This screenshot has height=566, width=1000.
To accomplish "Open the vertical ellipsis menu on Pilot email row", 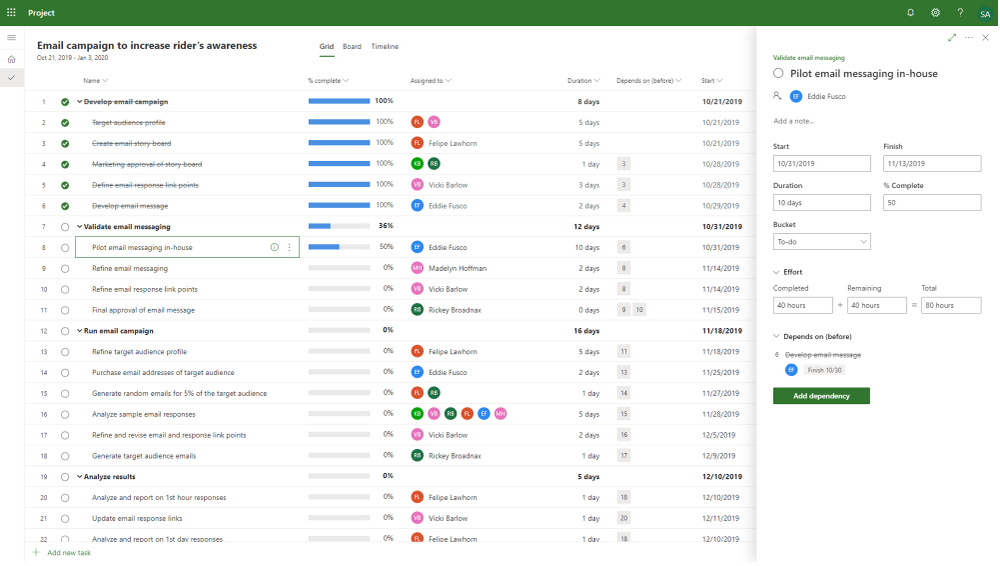I will click(x=290, y=248).
